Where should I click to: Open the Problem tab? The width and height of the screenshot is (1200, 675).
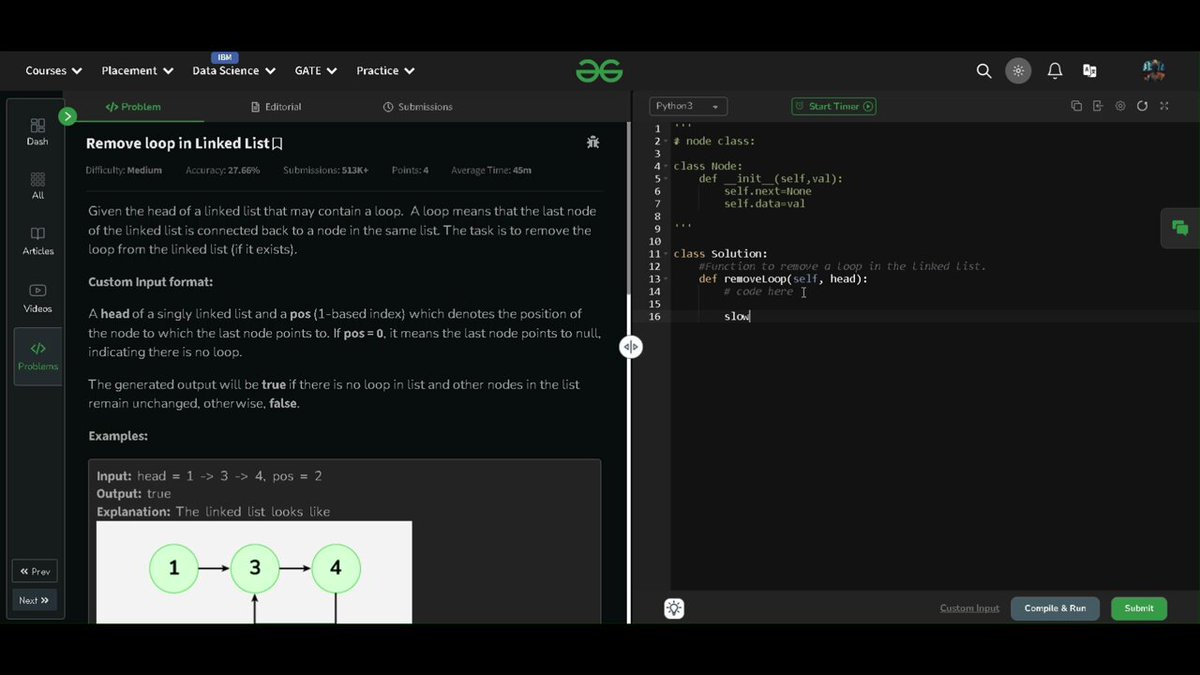click(133, 106)
